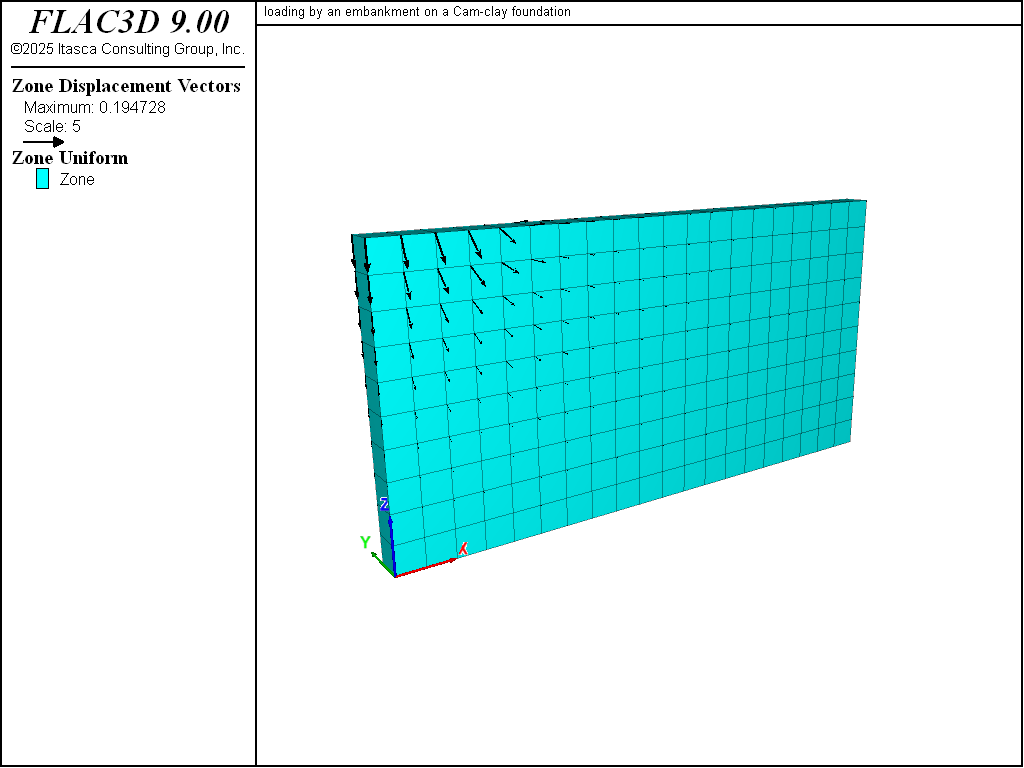Screen dimensions: 1024x768
Task: Click the legend's black scale arrow
Action: [x=44, y=142]
